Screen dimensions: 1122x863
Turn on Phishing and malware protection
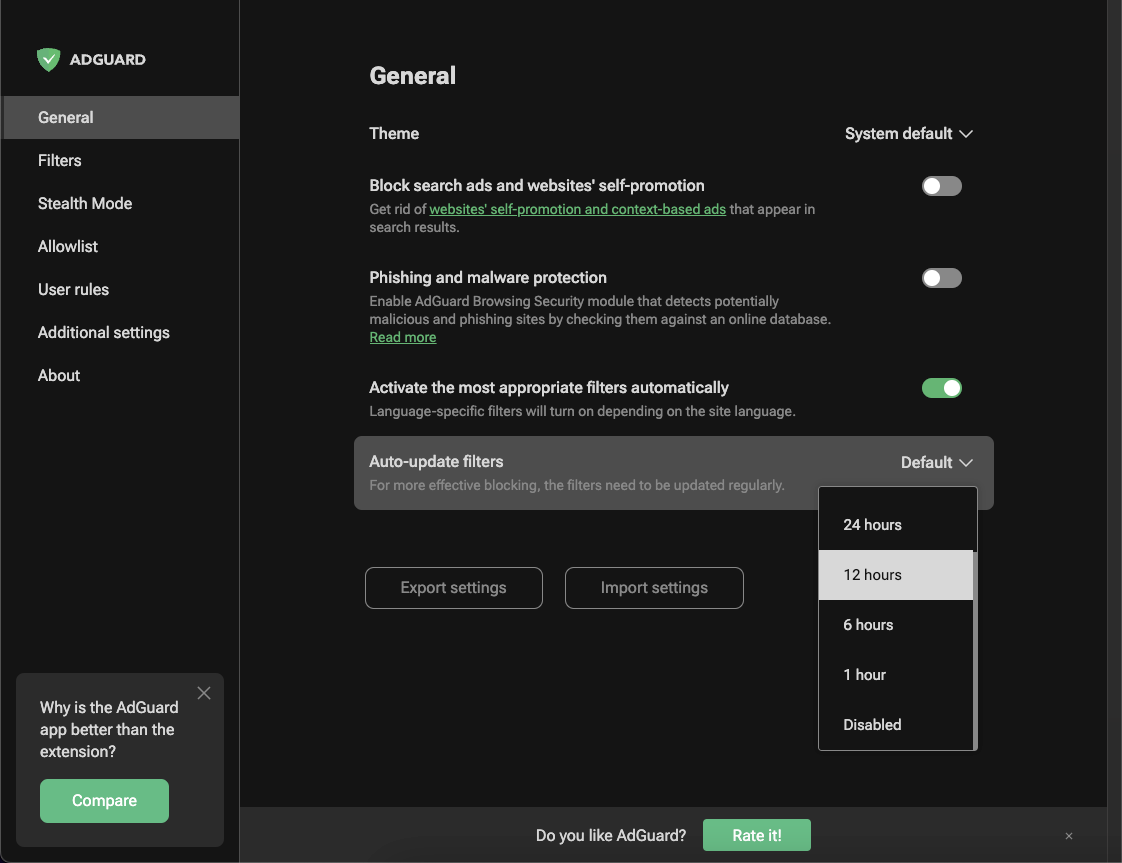(941, 277)
